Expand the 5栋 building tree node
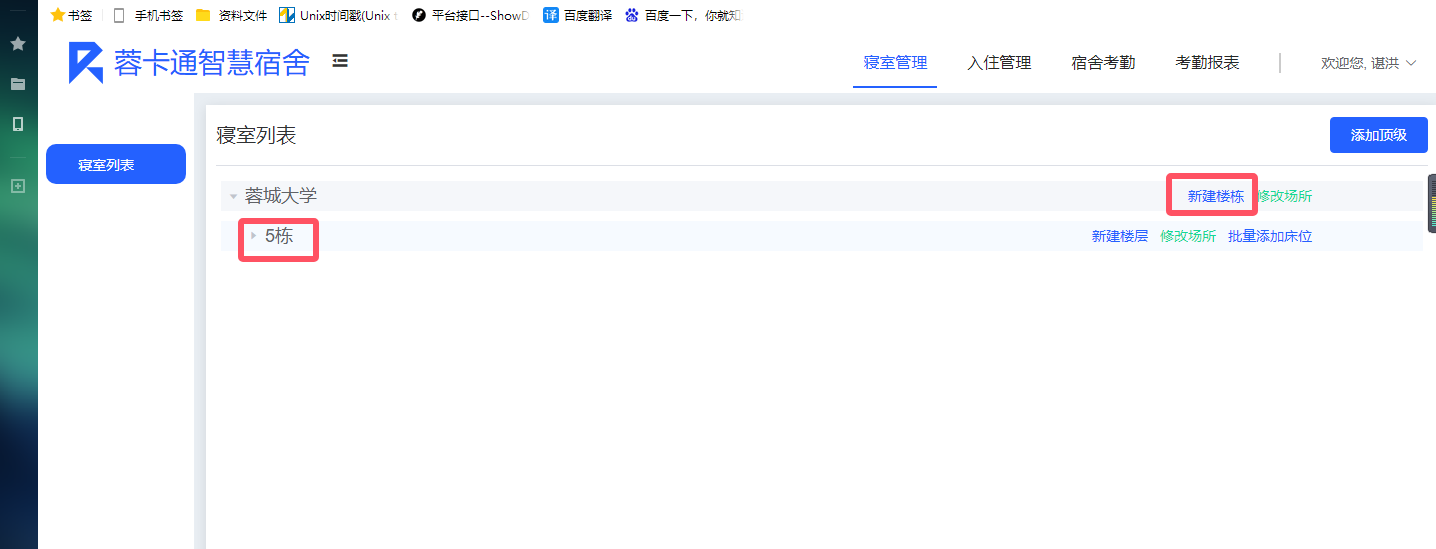The height and width of the screenshot is (549, 1436). tap(253, 236)
